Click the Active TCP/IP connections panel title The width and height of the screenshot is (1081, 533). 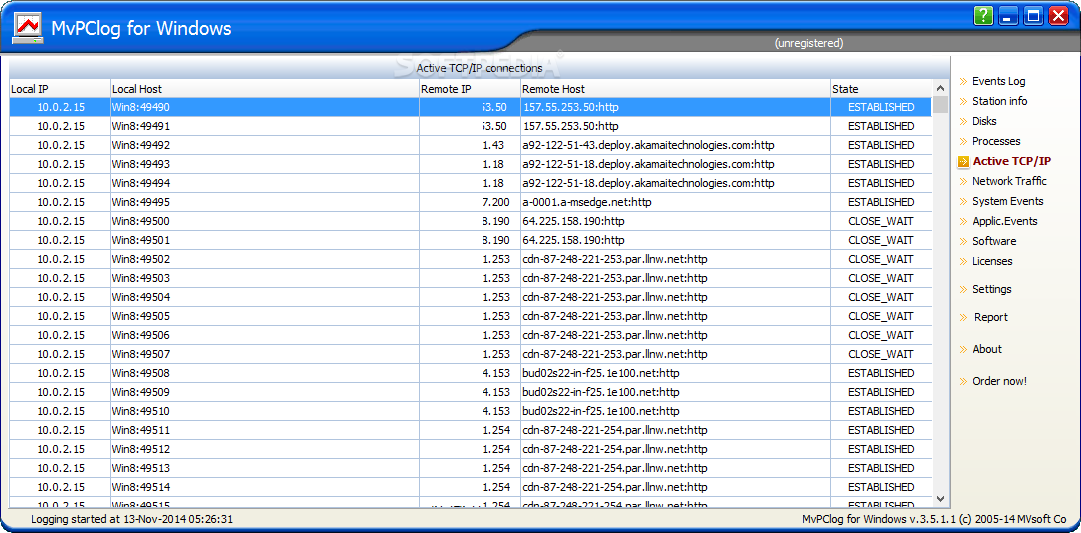(x=479, y=68)
